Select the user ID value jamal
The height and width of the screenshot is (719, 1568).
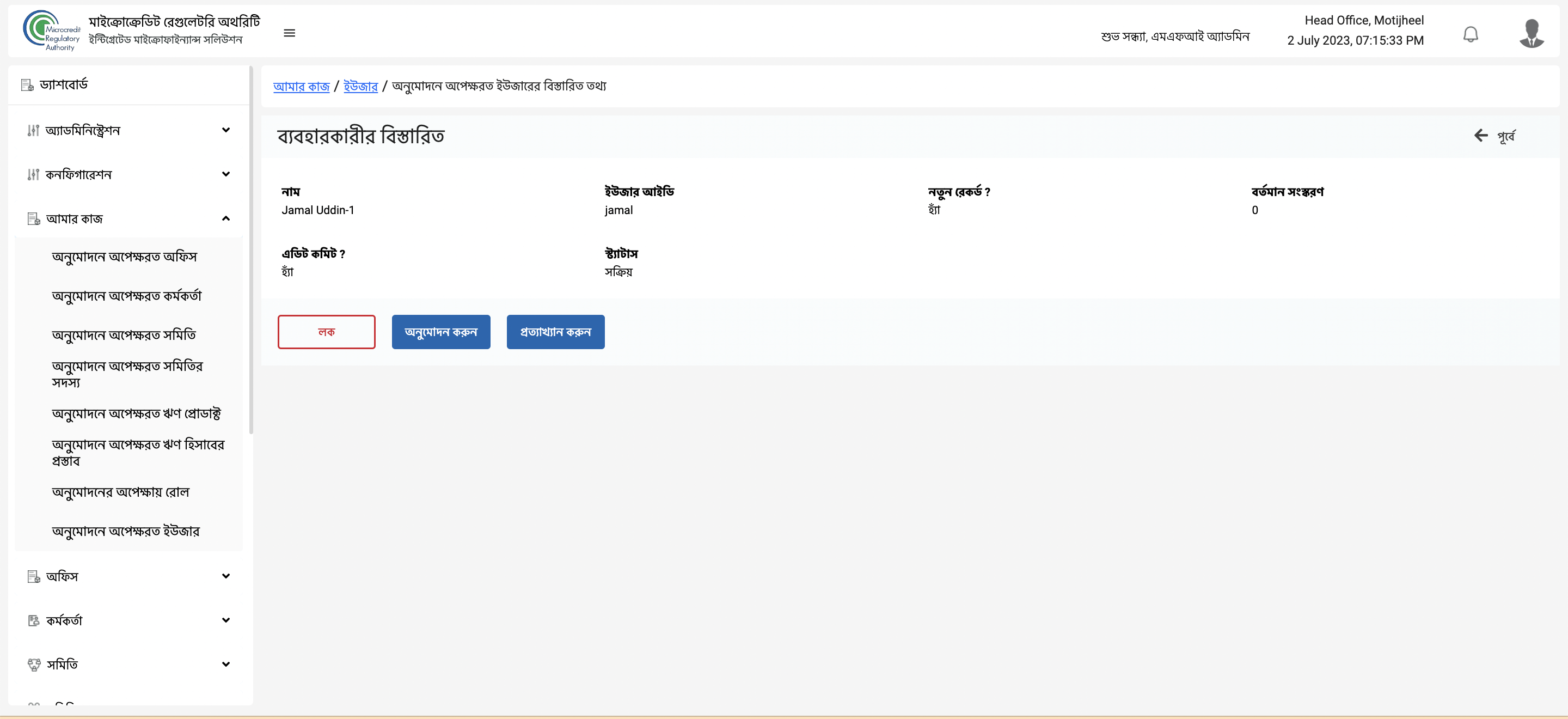point(618,211)
